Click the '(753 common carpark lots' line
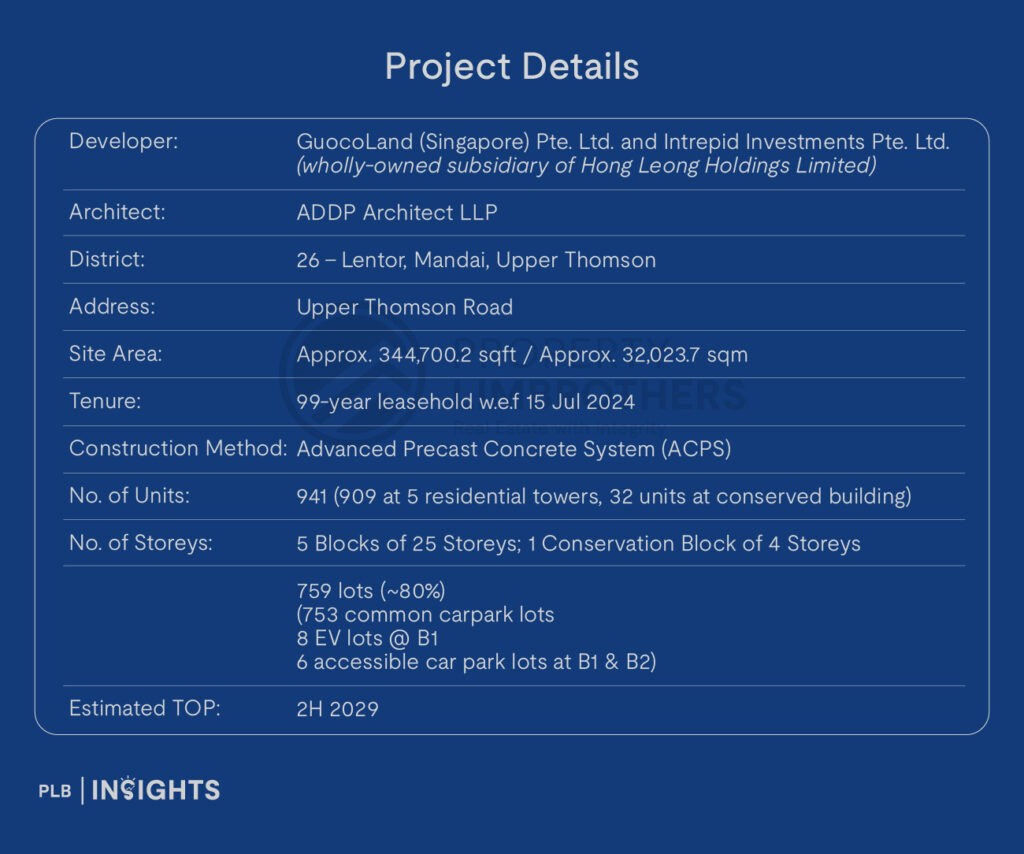Image resolution: width=1024 pixels, height=854 pixels. tap(425, 614)
